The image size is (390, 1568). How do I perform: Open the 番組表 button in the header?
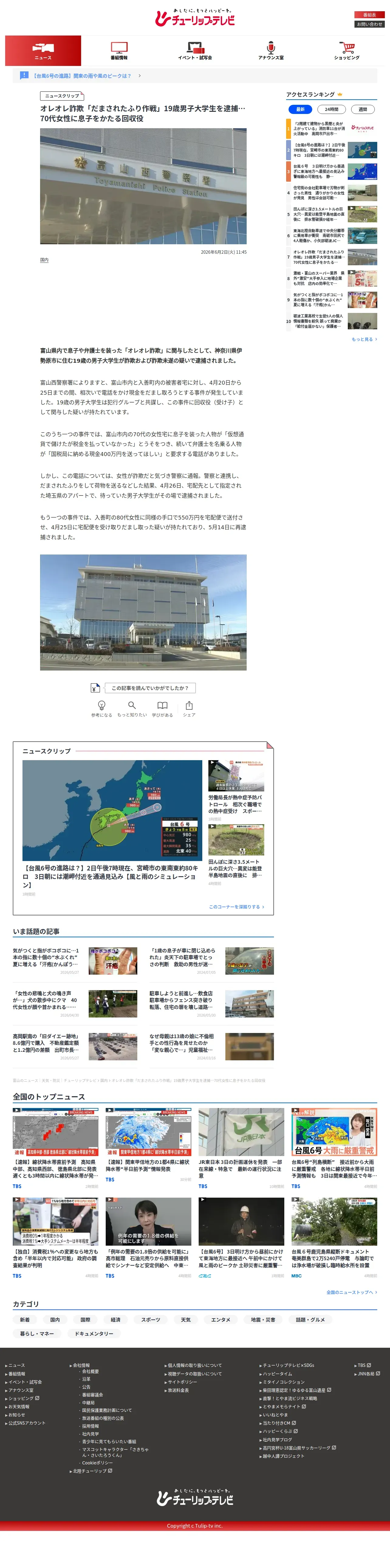coord(369,15)
